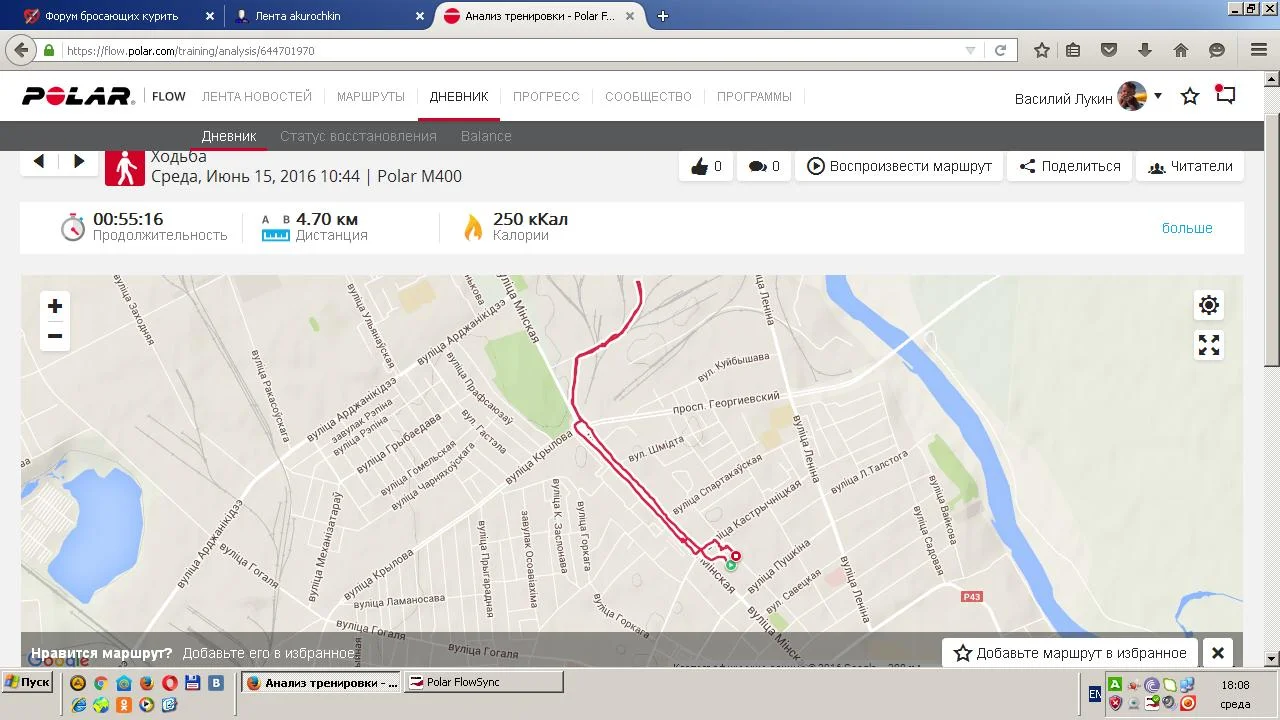The width and height of the screenshot is (1280, 720).
Task: Open the Polar logo home page
Action: (x=78, y=96)
